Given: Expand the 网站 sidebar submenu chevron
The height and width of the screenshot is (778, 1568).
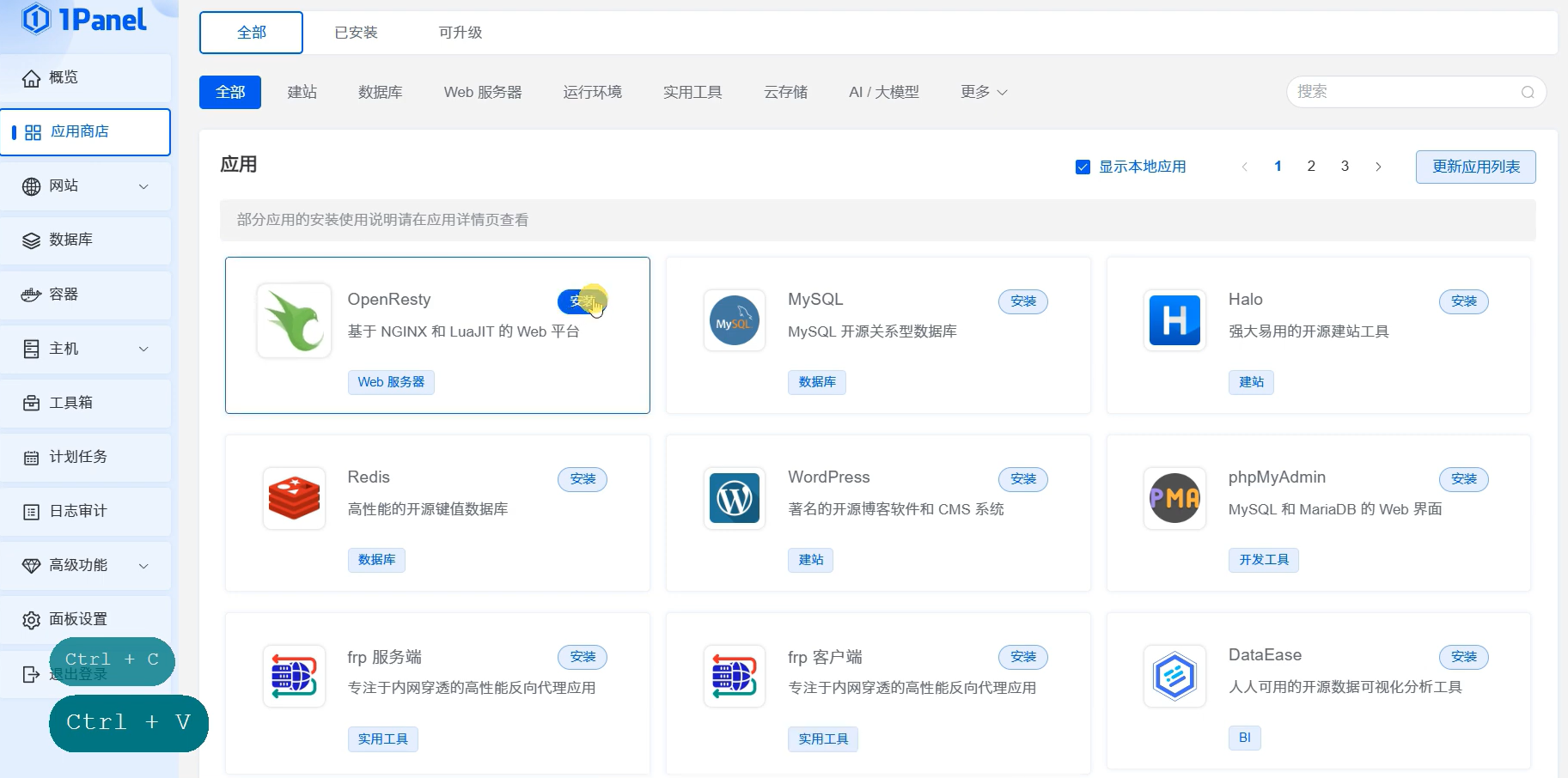Looking at the screenshot, I should tap(143, 186).
